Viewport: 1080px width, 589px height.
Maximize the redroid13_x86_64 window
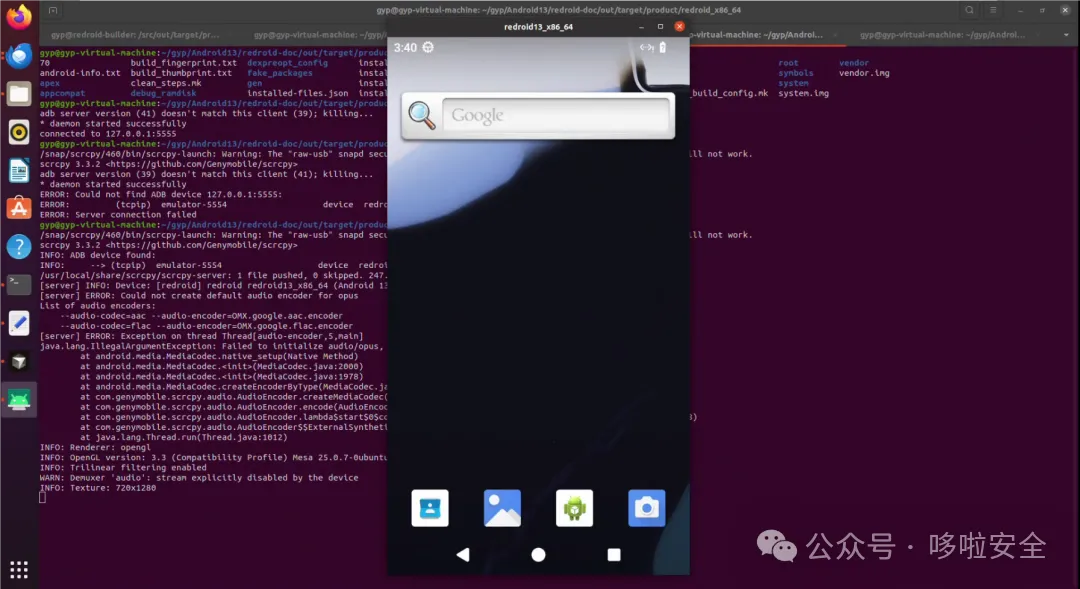660,26
